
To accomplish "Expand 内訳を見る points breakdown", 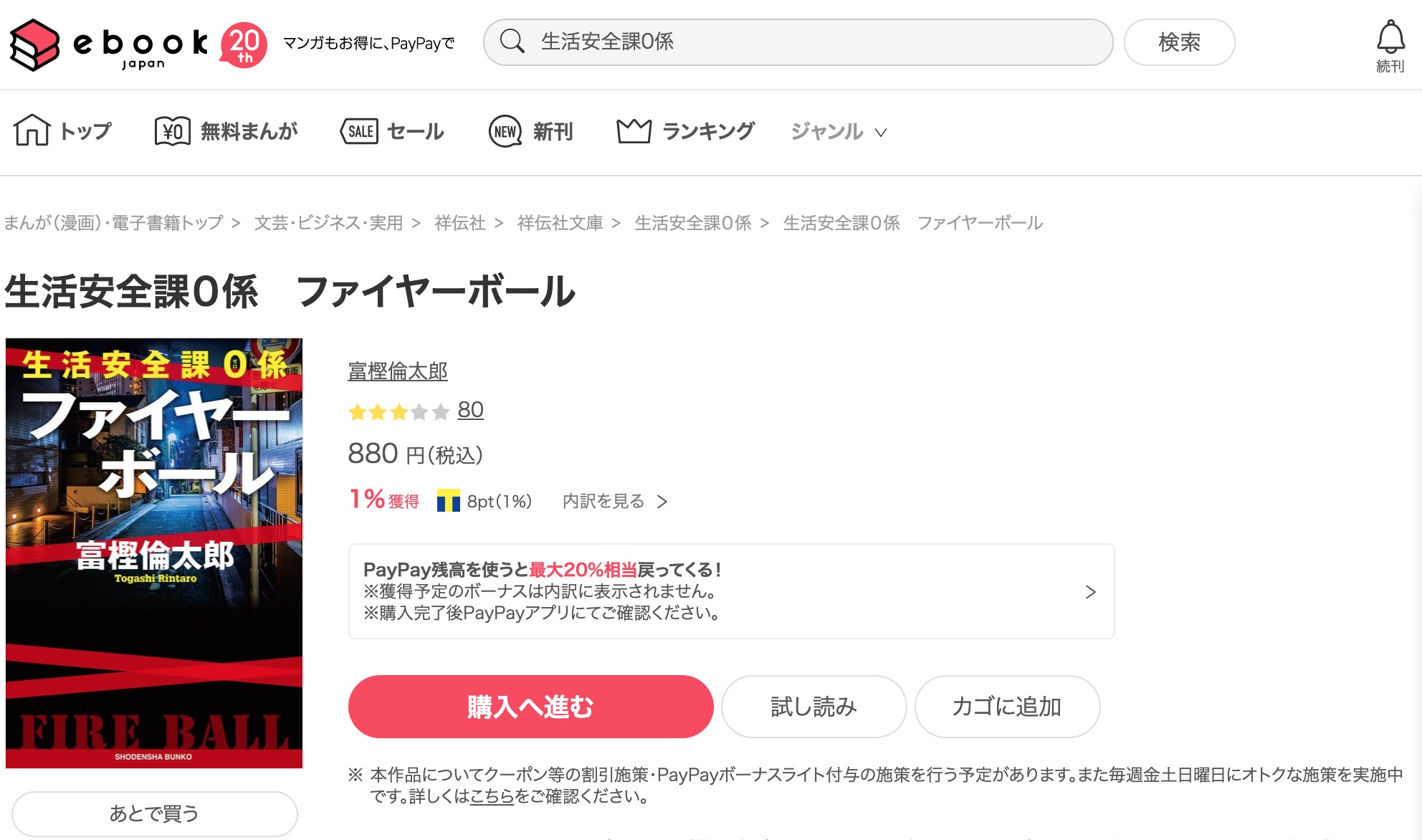I will tap(615, 501).
